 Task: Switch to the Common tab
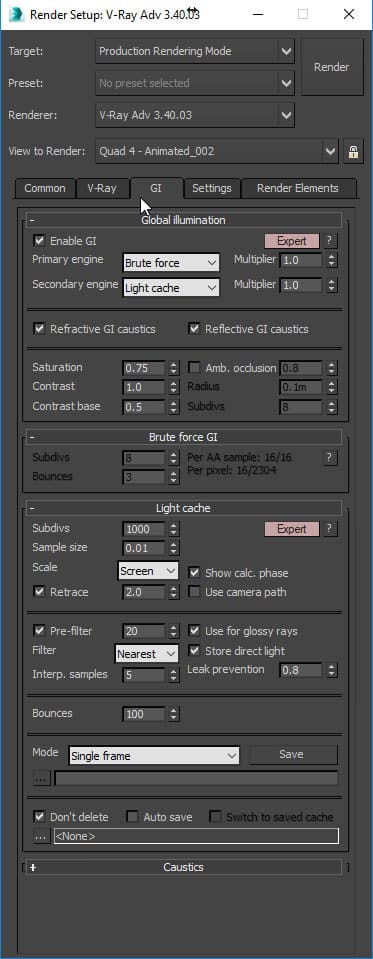(x=45, y=188)
